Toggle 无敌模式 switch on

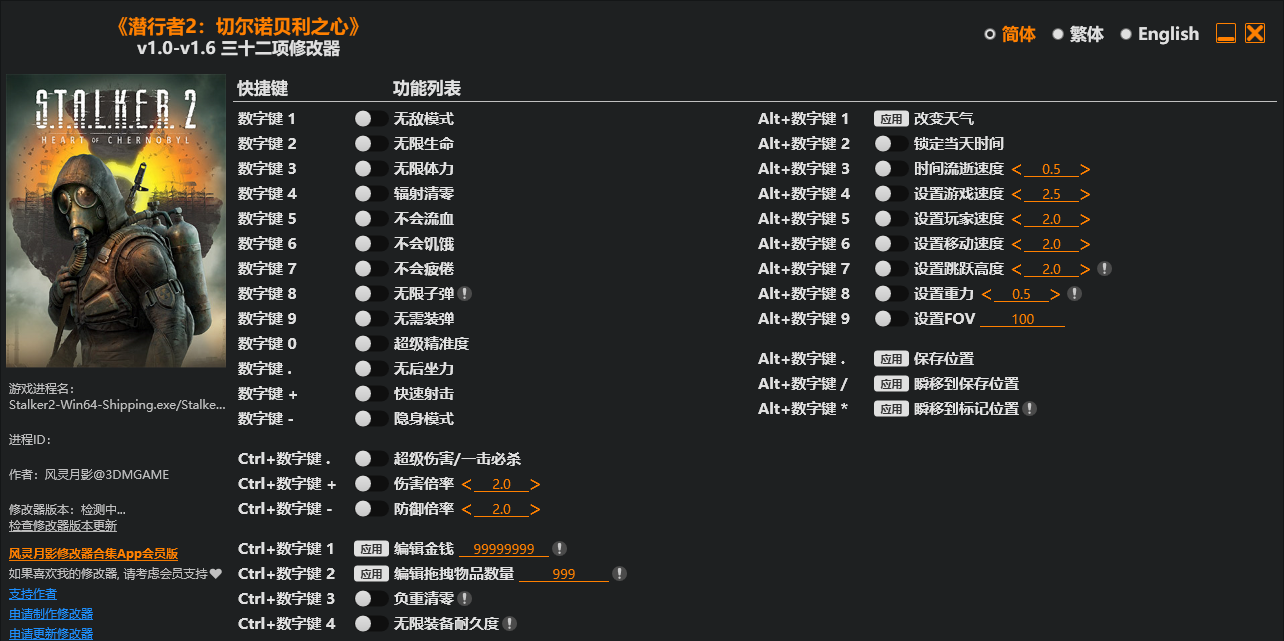coord(371,119)
